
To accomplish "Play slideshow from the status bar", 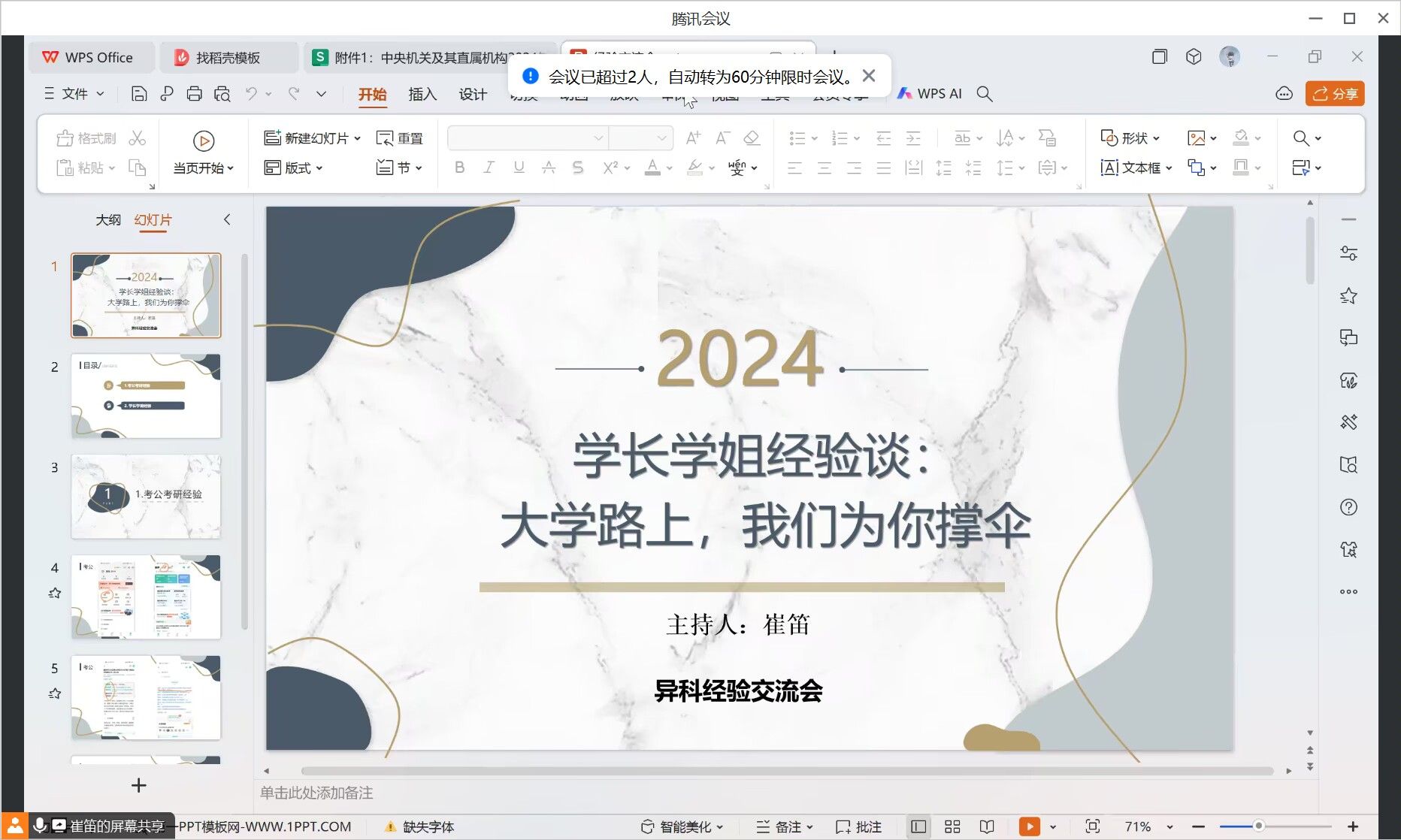I will 1029,826.
